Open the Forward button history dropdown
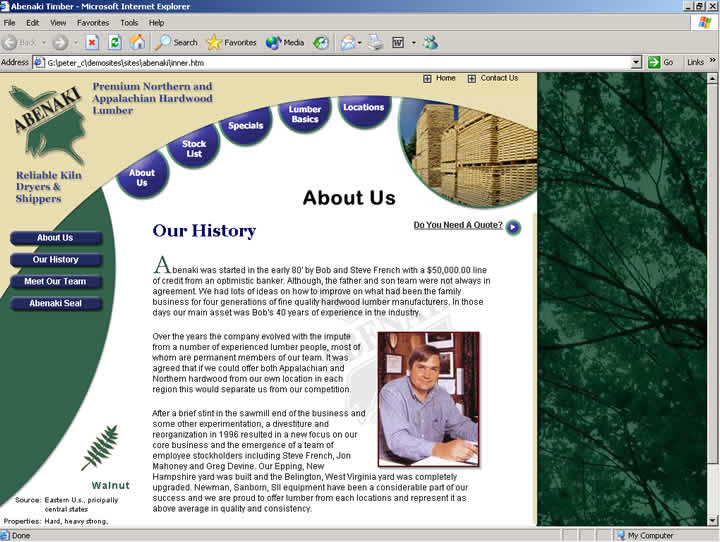Viewport: 720px width, 542px height. point(76,43)
